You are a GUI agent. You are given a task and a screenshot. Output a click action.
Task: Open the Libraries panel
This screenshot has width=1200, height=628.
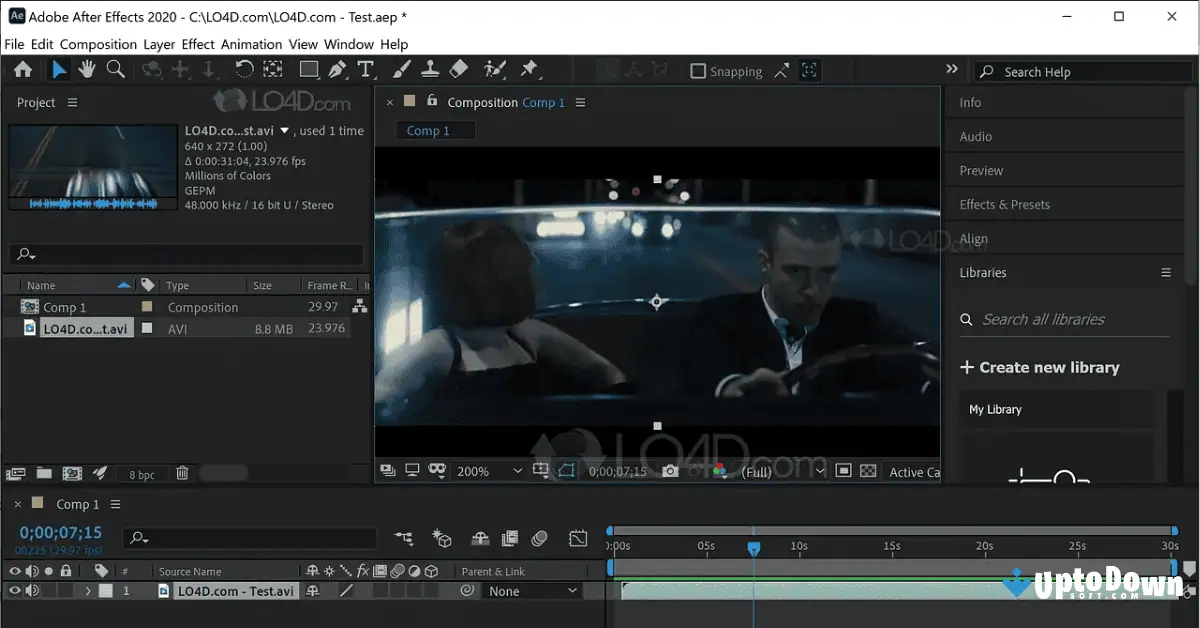coord(982,272)
